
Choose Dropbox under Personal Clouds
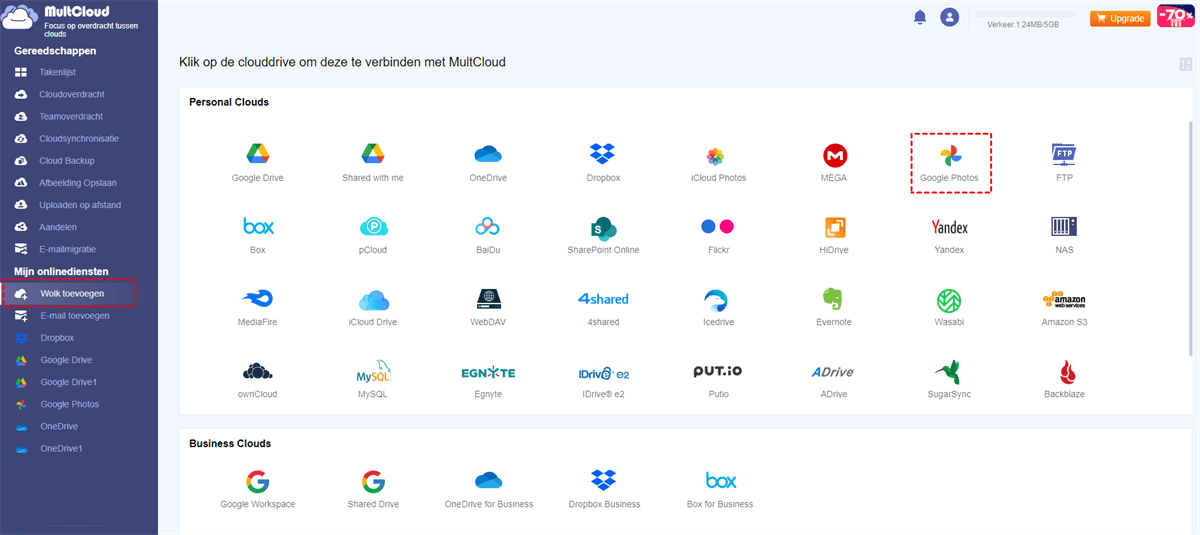pos(603,162)
